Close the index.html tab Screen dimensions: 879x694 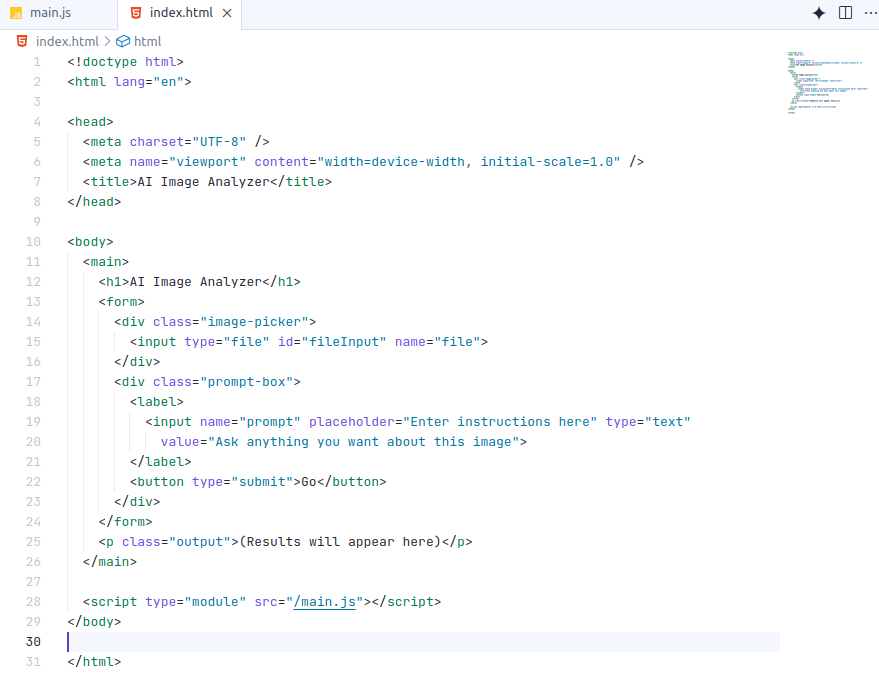pyautogui.click(x=227, y=13)
